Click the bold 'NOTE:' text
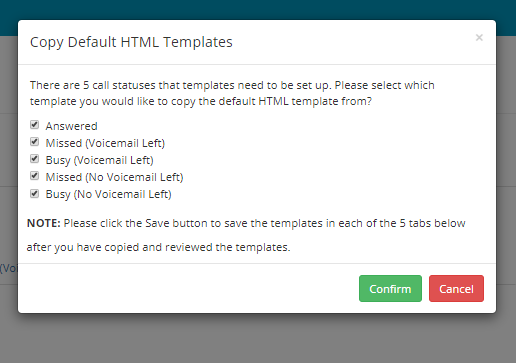Viewport: 516px width, 363px height. click(x=44, y=223)
